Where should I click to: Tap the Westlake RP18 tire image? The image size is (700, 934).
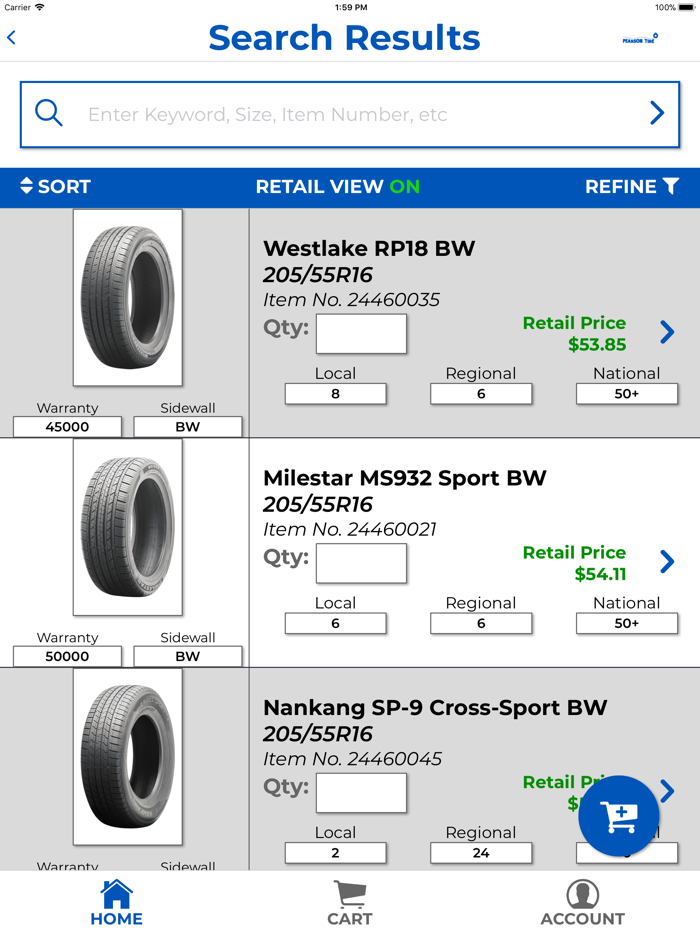pos(128,298)
